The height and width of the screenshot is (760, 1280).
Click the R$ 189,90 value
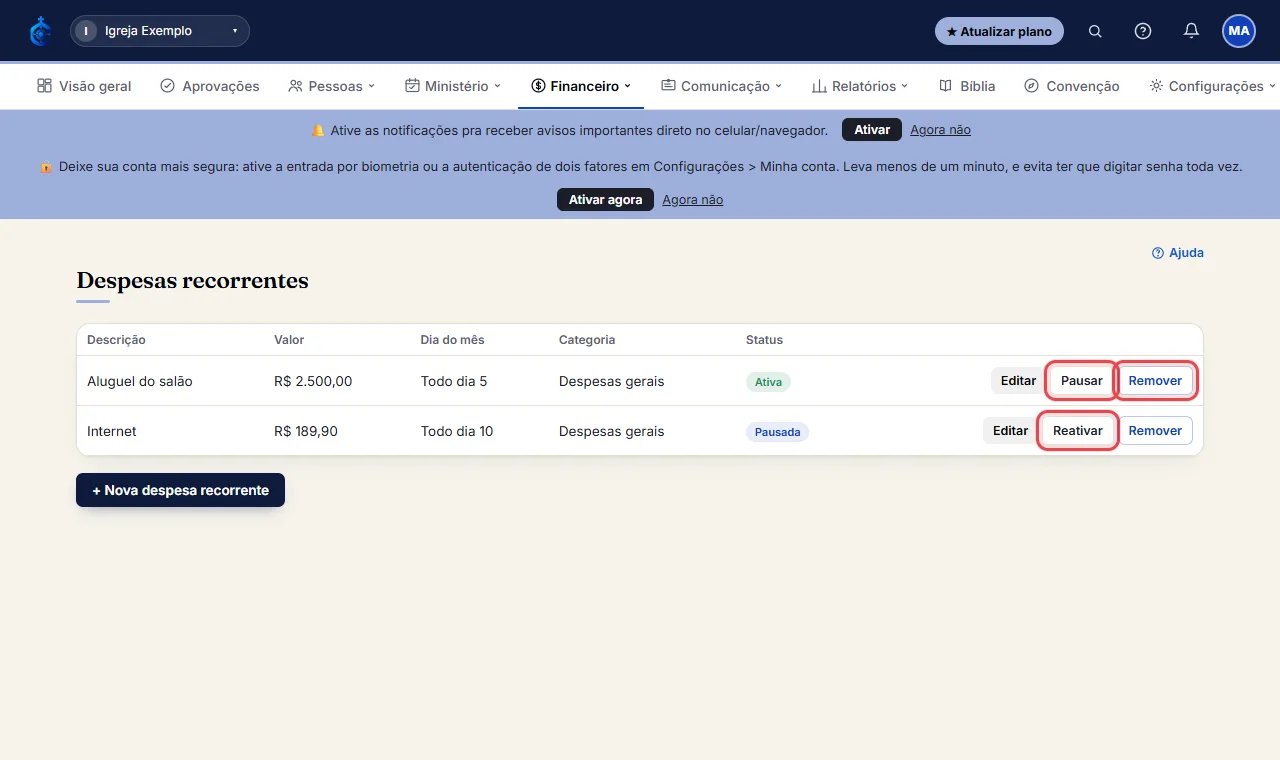(306, 431)
